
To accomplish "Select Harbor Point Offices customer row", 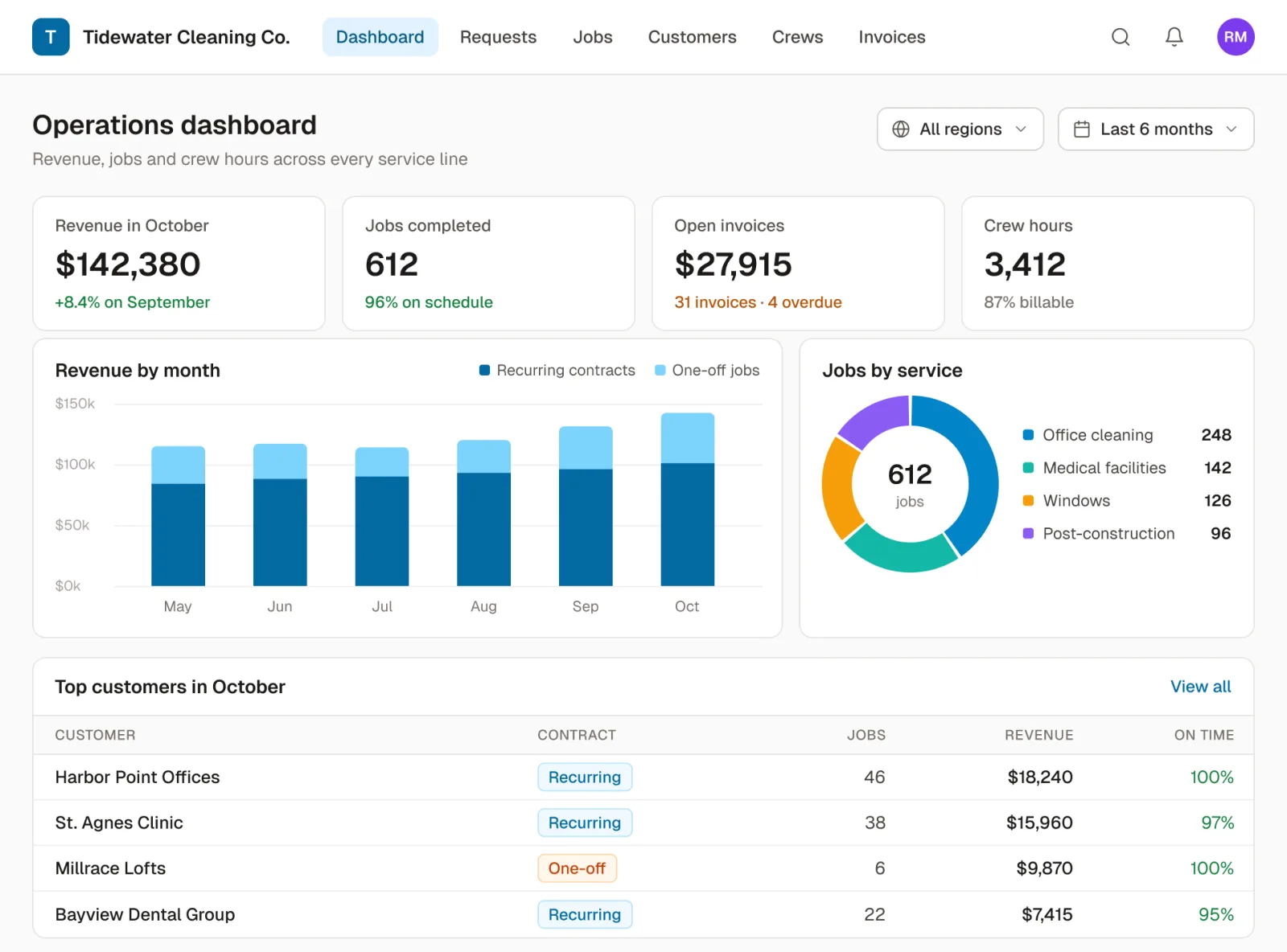I will click(x=643, y=778).
